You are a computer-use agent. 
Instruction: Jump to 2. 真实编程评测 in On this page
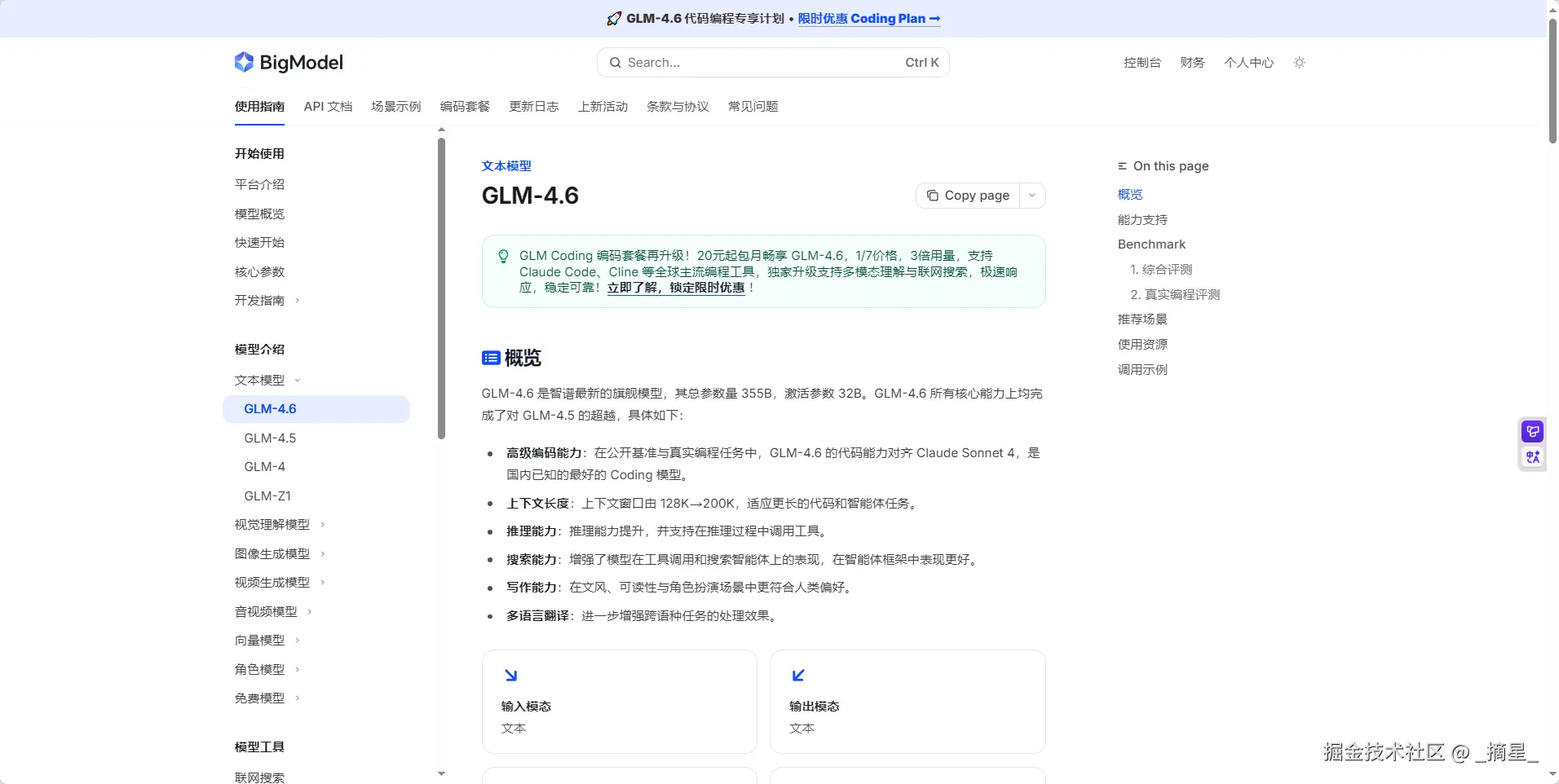click(1175, 295)
